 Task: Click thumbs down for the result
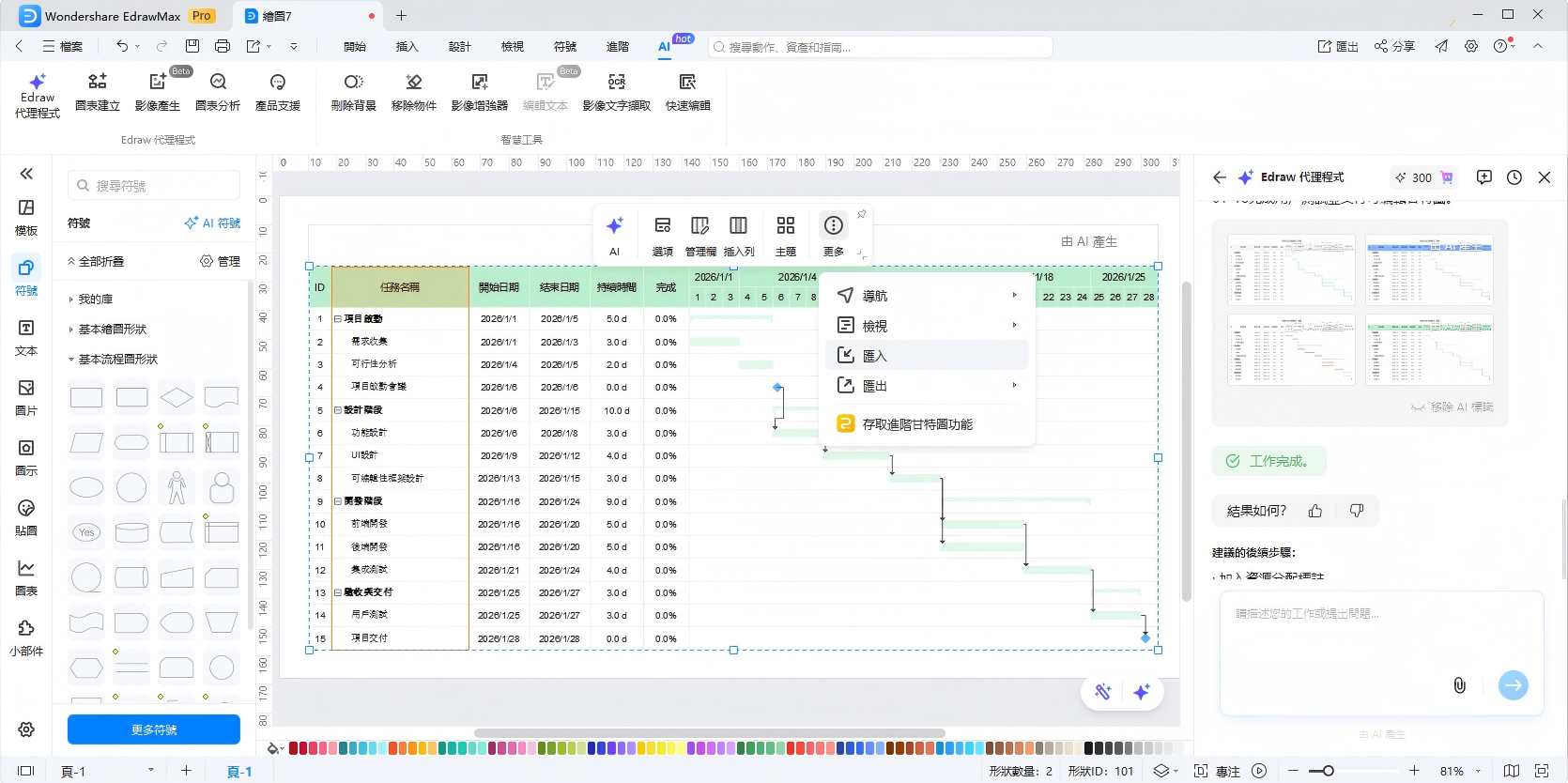click(x=1357, y=511)
